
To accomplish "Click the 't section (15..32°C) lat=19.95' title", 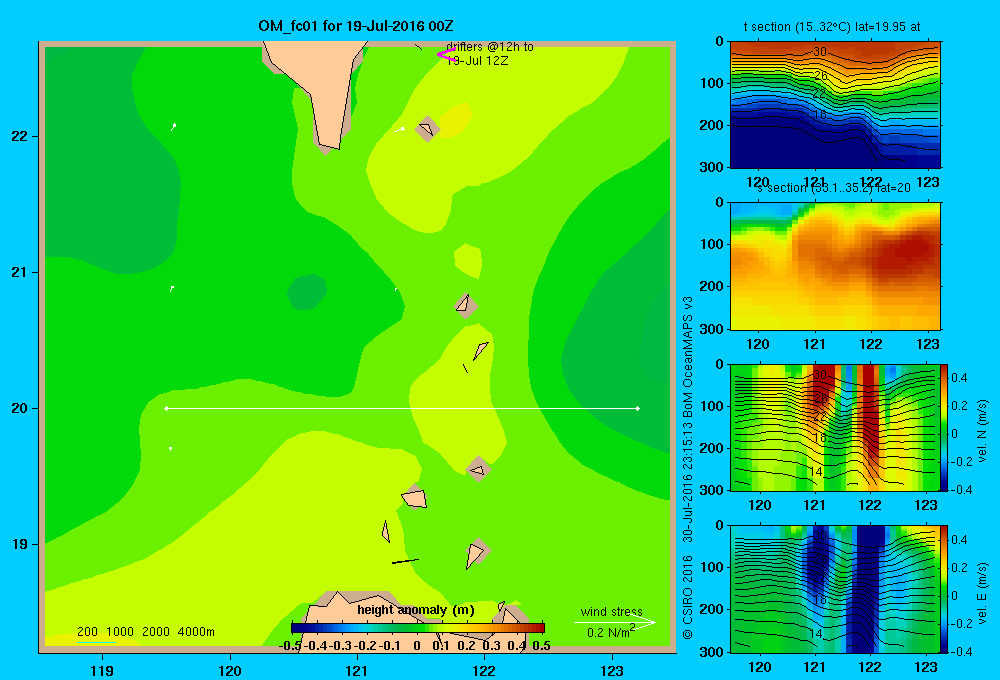I will (832, 27).
